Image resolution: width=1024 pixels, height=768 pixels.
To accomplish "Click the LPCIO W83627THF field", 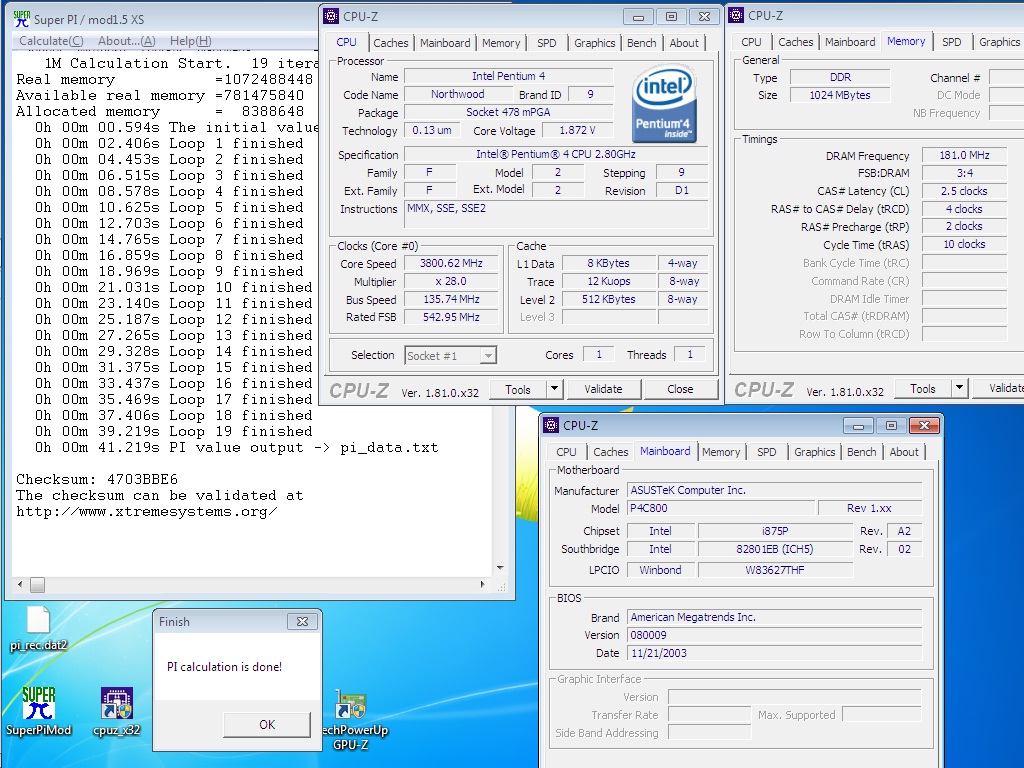I will tap(775, 570).
